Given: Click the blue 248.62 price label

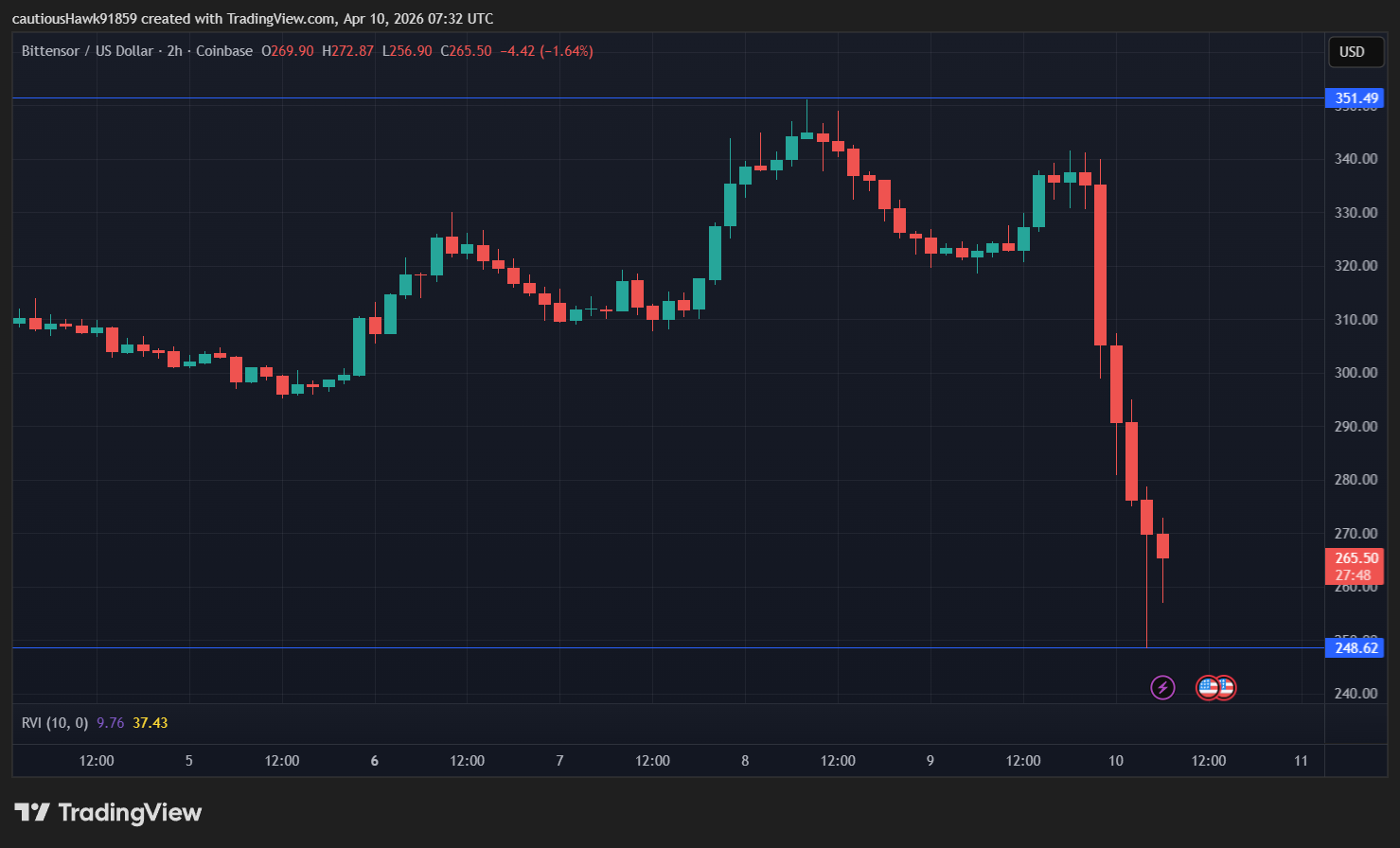Looking at the screenshot, I should [x=1356, y=648].
